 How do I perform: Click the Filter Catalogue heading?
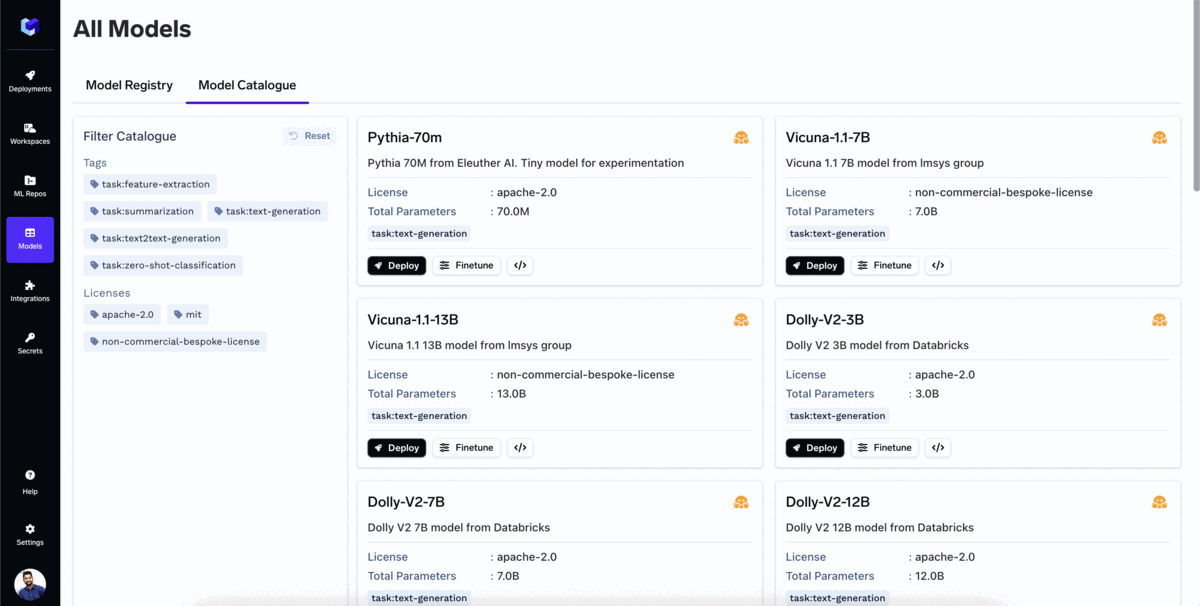pos(130,136)
